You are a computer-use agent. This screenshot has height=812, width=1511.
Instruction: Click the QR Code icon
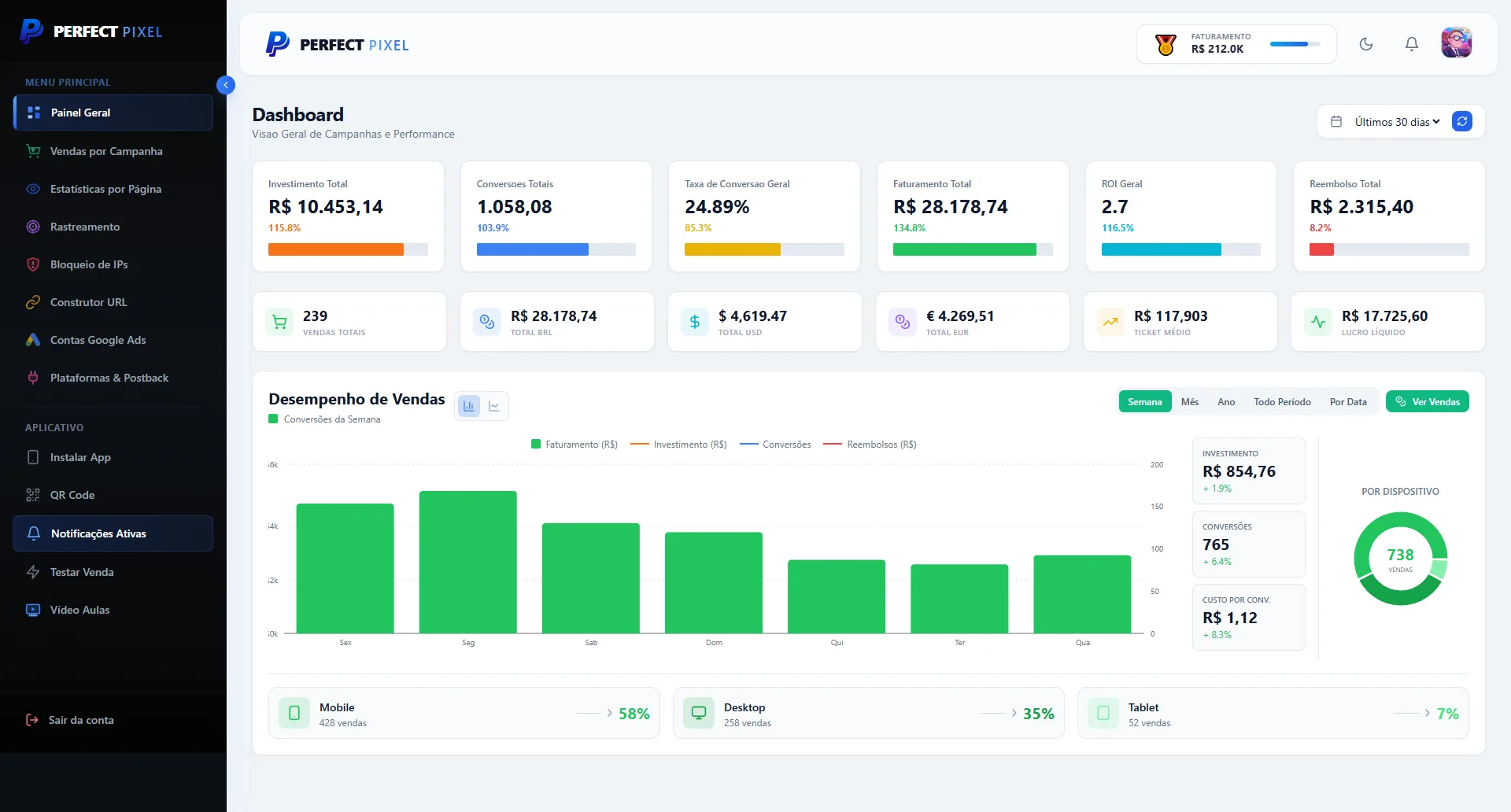(x=33, y=495)
